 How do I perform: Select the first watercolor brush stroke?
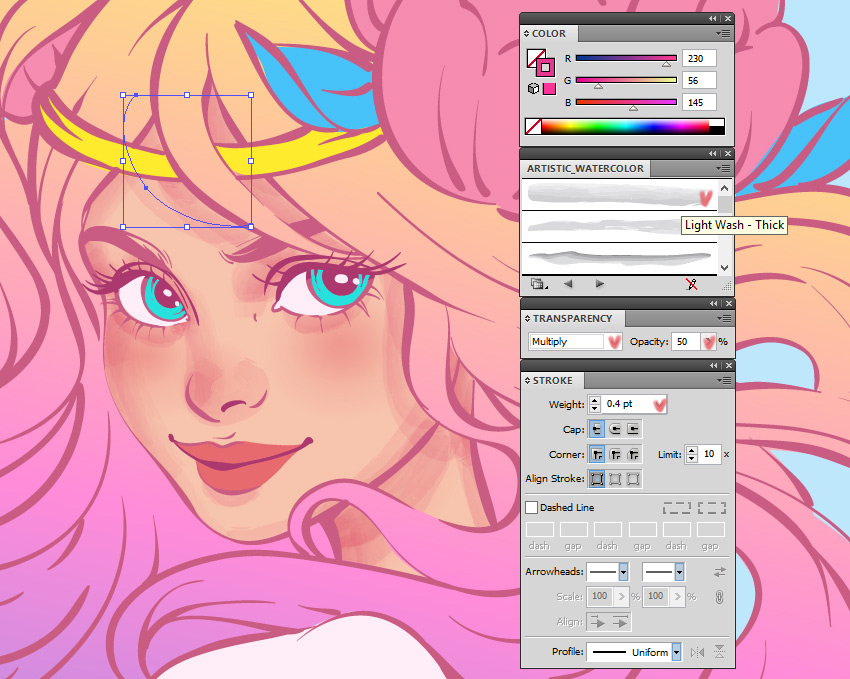click(619, 195)
